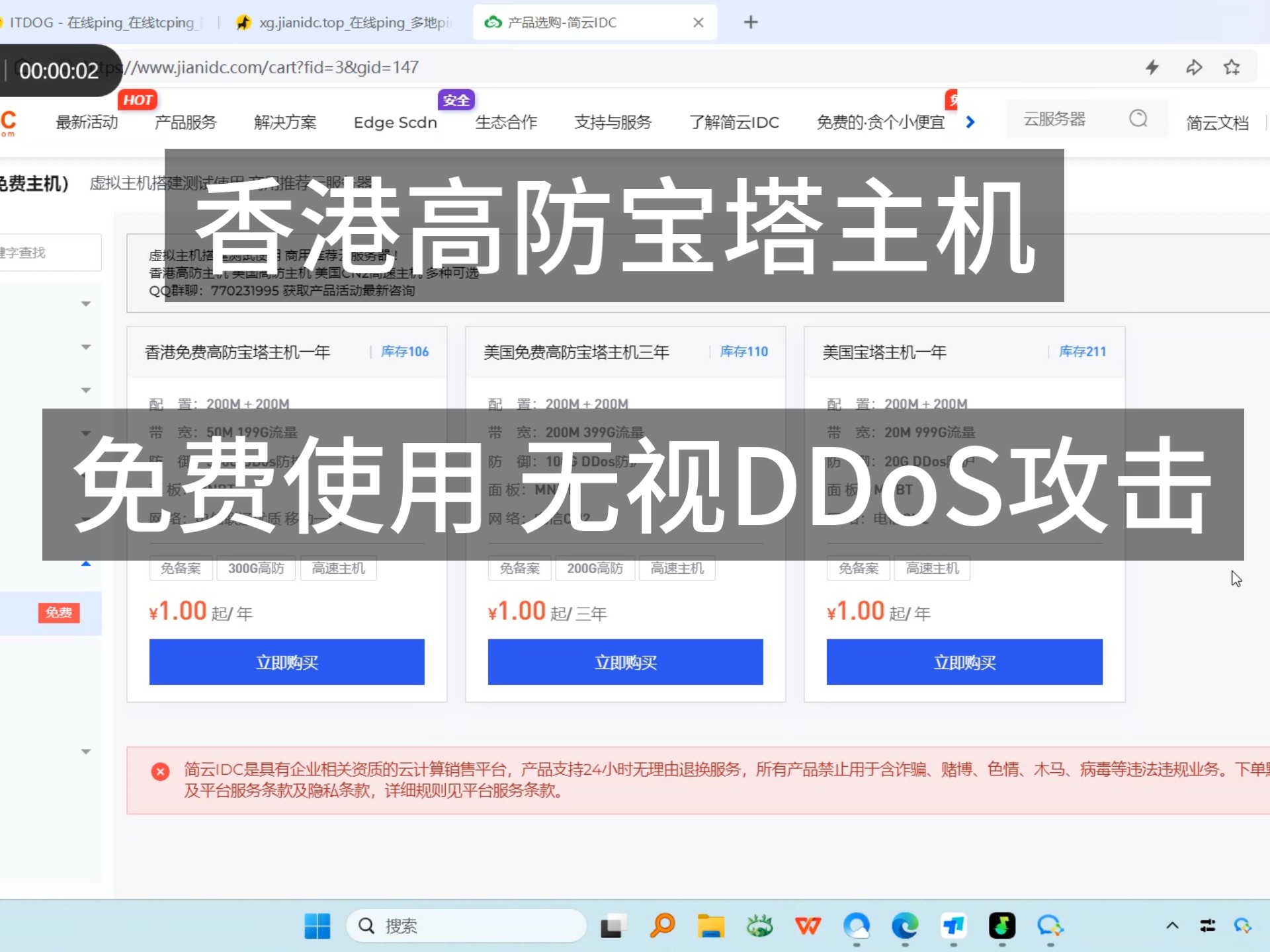This screenshot has height=952, width=1270.
Task: Click 立即购买 for 美国免费高防宝塔主机三年
Action: tap(626, 662)
